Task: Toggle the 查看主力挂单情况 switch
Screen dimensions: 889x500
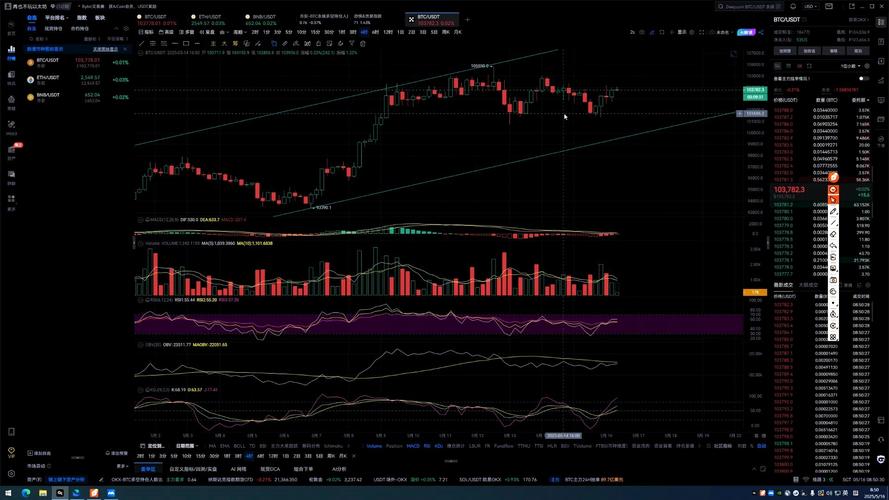Action: click(863, 77)
